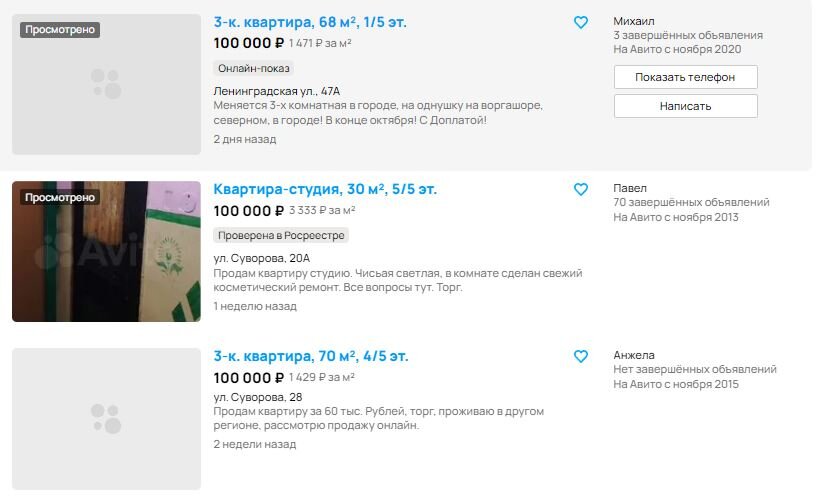This screenshot has height=503, width=820.
Task: Click placeholder image of the 70 m² listing
Action: pos(107,419)
